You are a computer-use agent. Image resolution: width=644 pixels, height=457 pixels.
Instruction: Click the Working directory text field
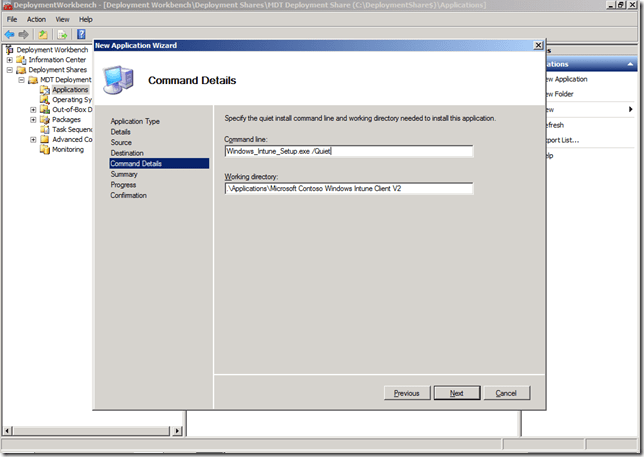click(x=348, y=188)
